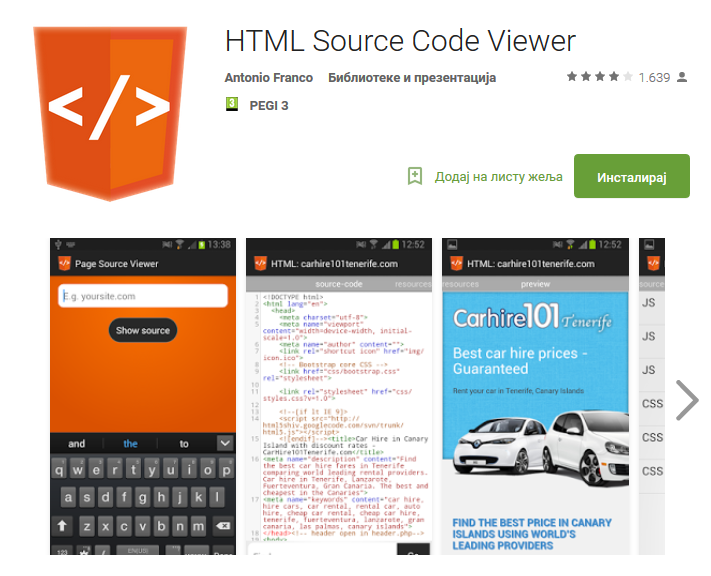Open developer Antonio Franco page
The image size is (711, 576).
pyautogui.click(x=268, y=78)
